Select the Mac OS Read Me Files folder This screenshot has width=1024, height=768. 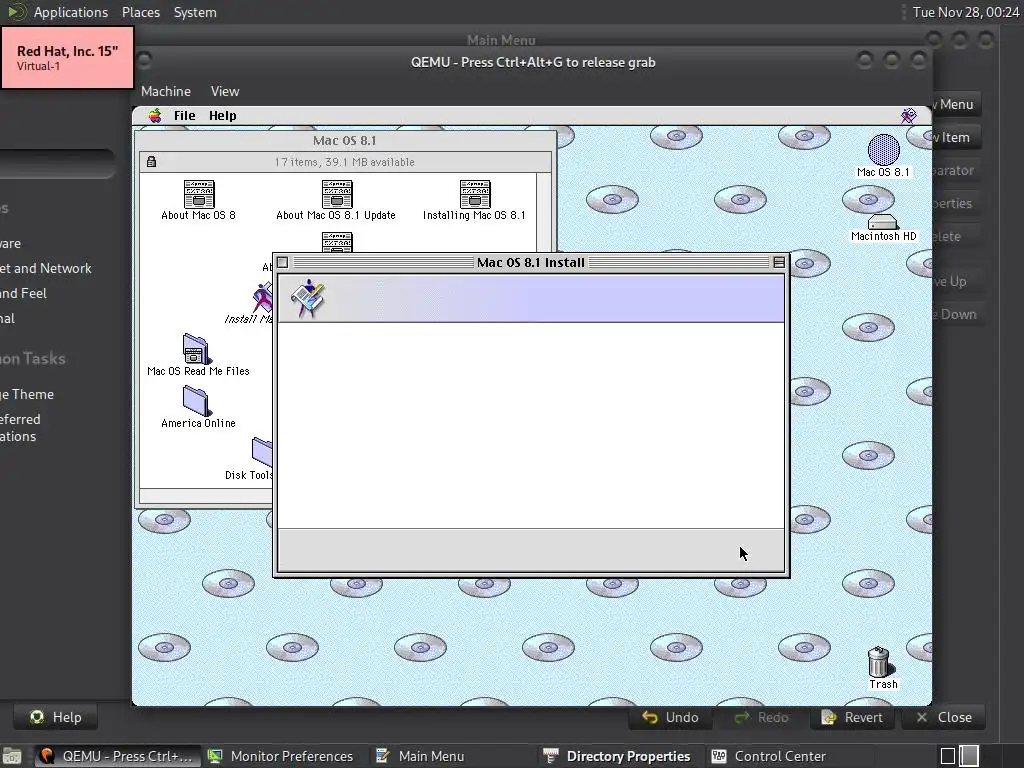tap(195, 349)
